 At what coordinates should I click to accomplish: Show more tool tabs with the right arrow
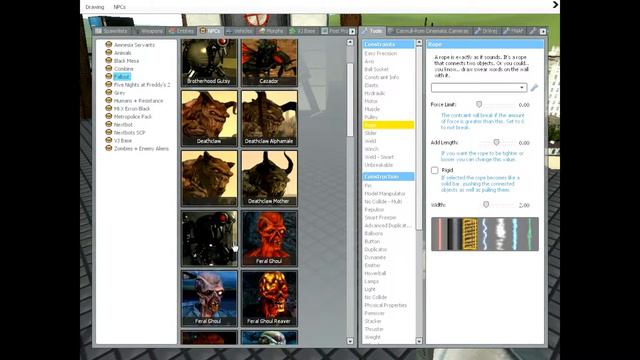pyautogui.click(x=543, y=31)
